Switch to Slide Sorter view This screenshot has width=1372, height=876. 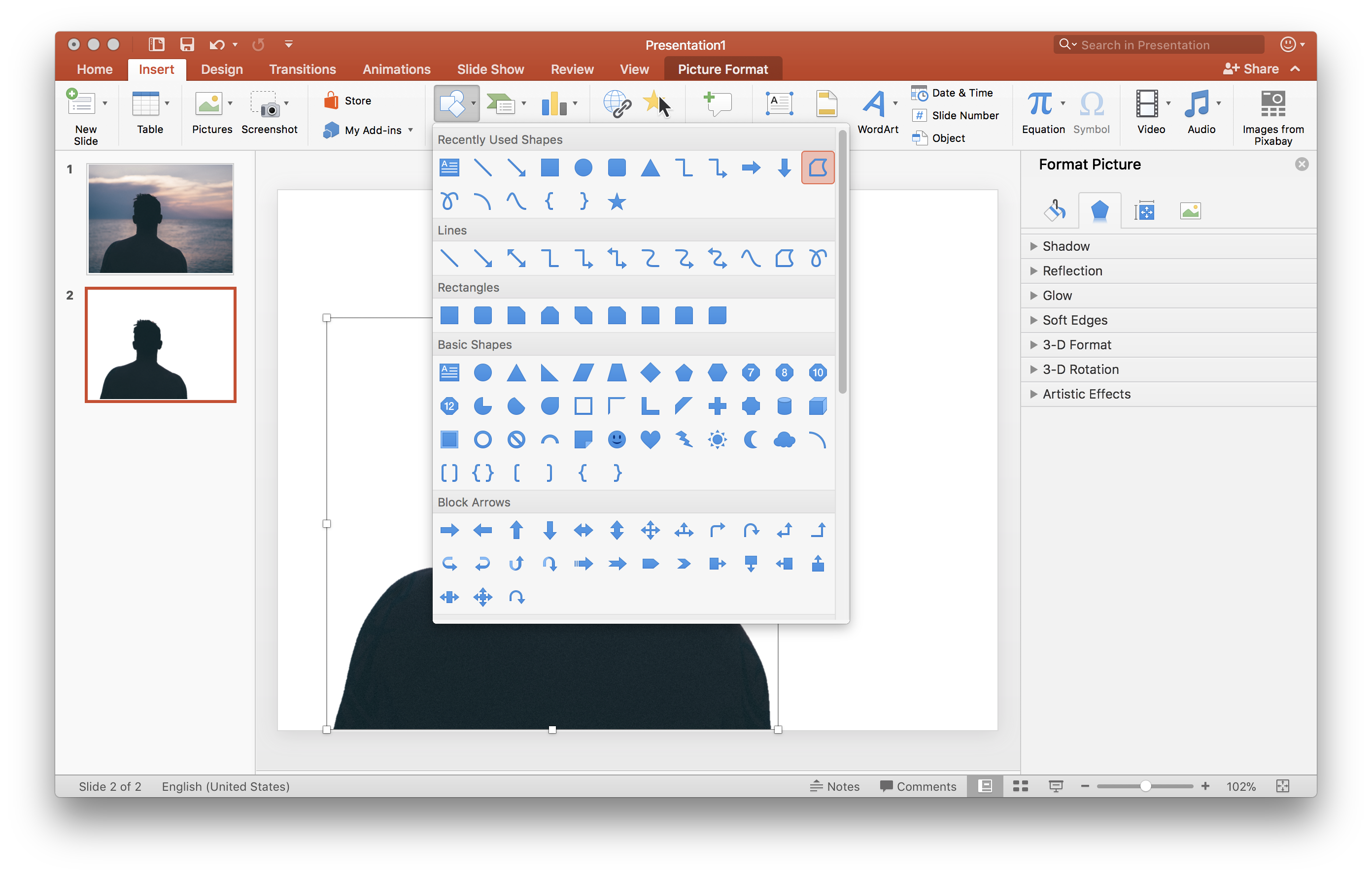pyautogui.click(x=1020, y=786)
